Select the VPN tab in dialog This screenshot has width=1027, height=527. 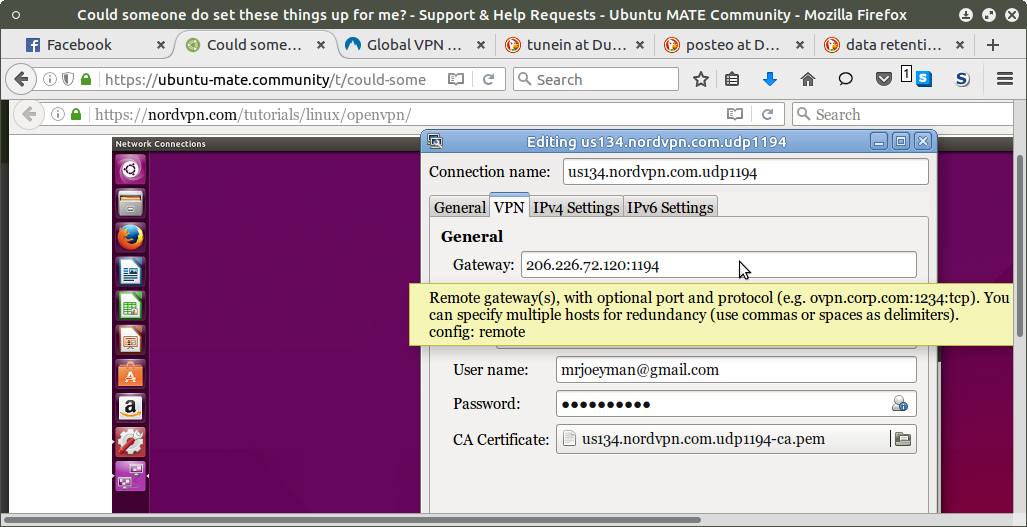[x=509, y=206]
